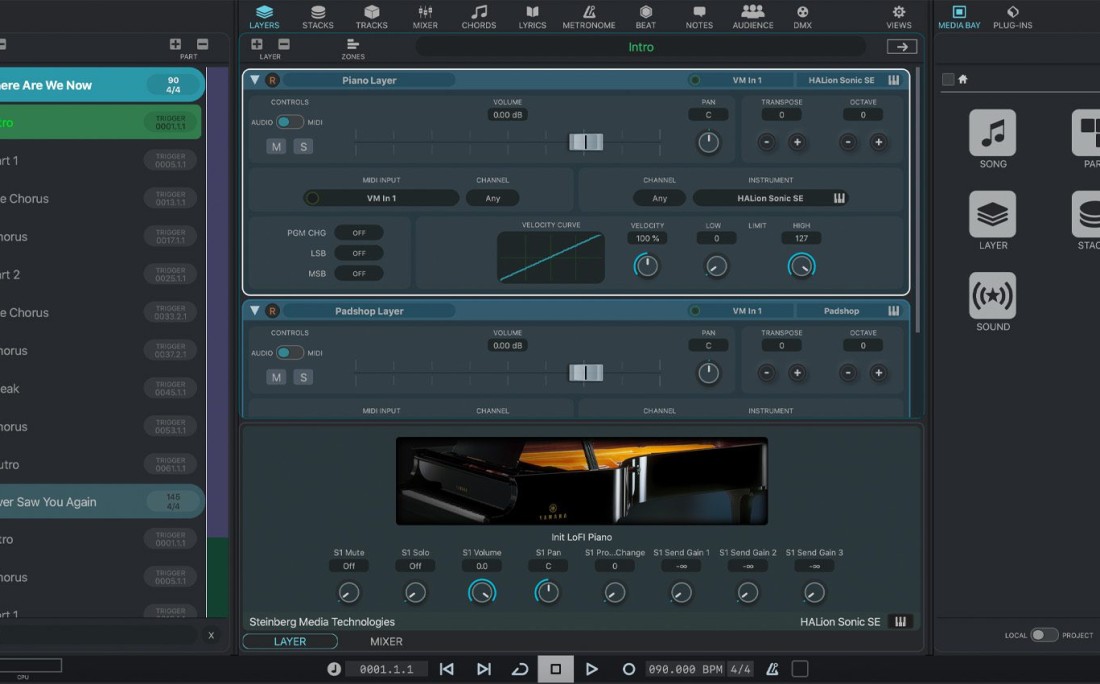
Task: Switch to the PLUG-INS tab
Action: [x=1013, y=16]
